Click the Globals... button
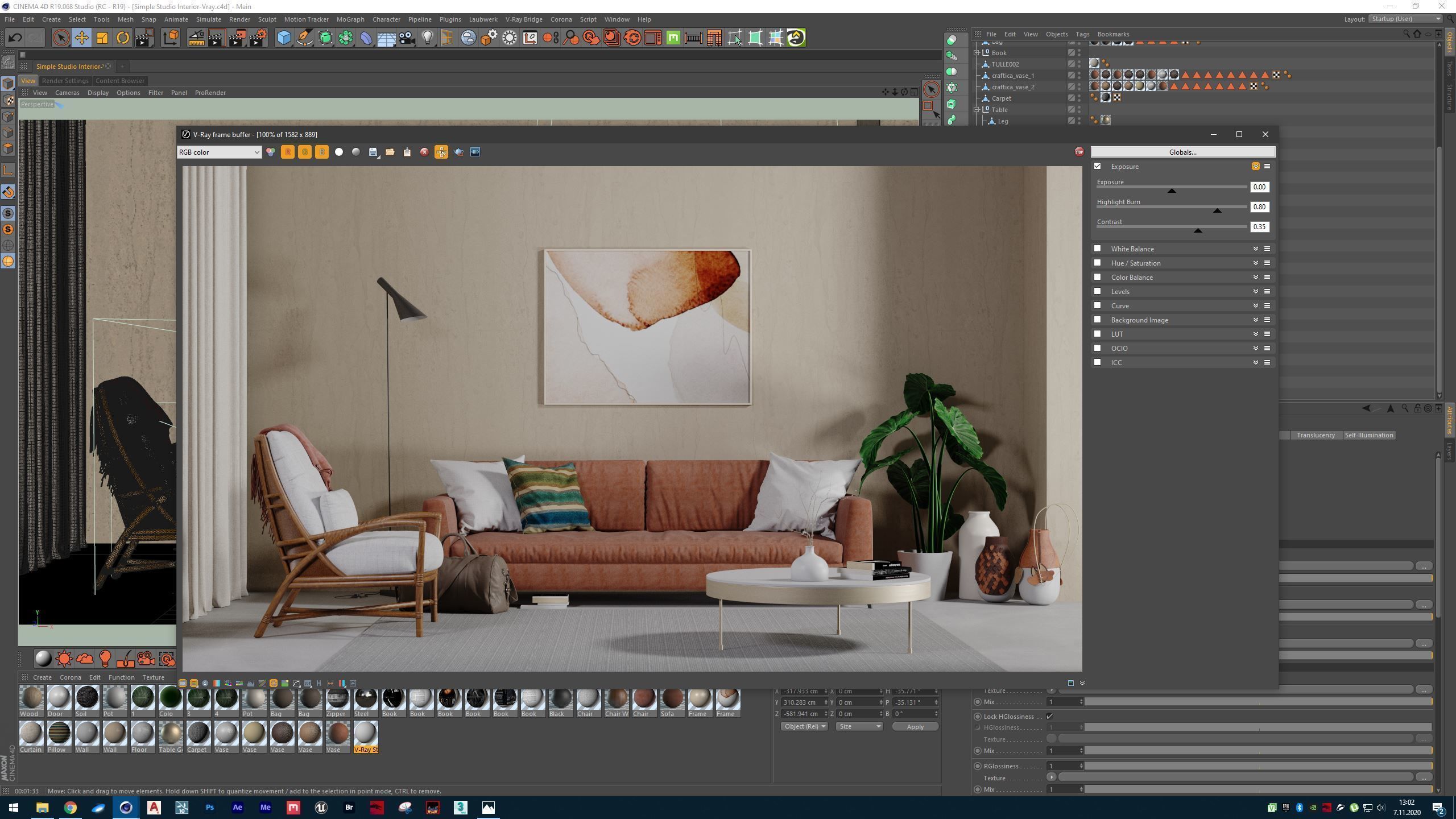The image size is (1456, 819). 1182,152
